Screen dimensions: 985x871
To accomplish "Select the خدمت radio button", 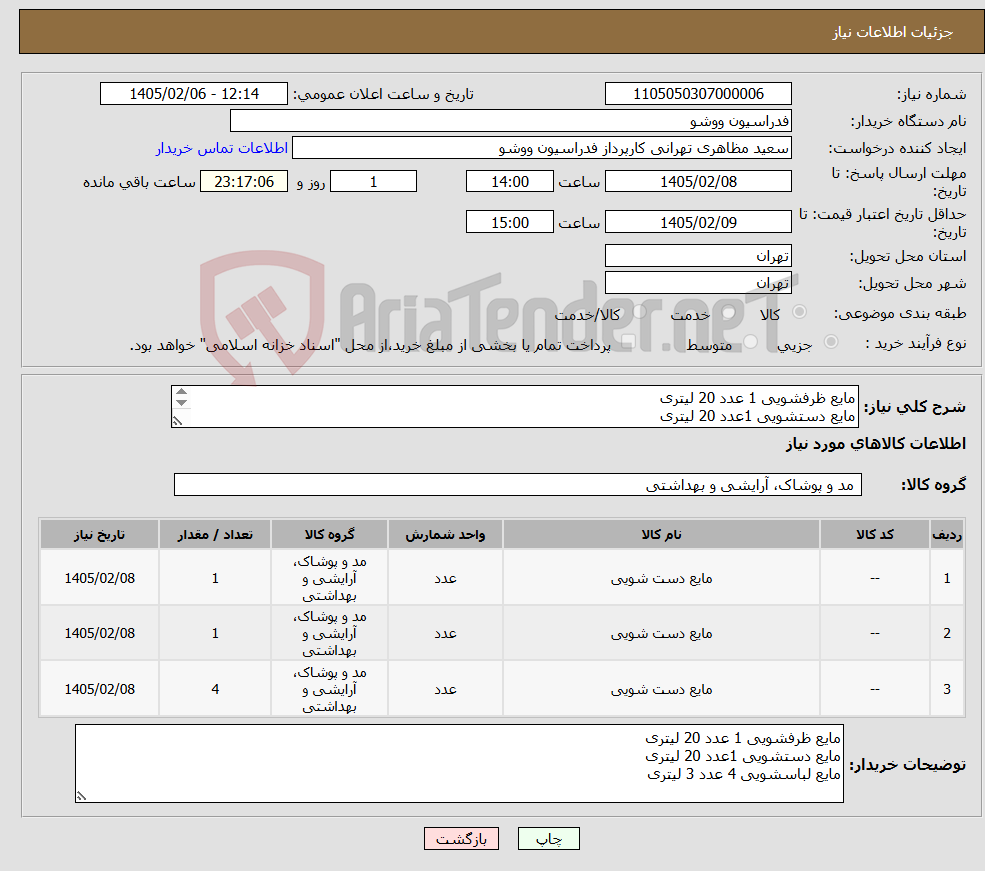I will [x=728, y=311].
